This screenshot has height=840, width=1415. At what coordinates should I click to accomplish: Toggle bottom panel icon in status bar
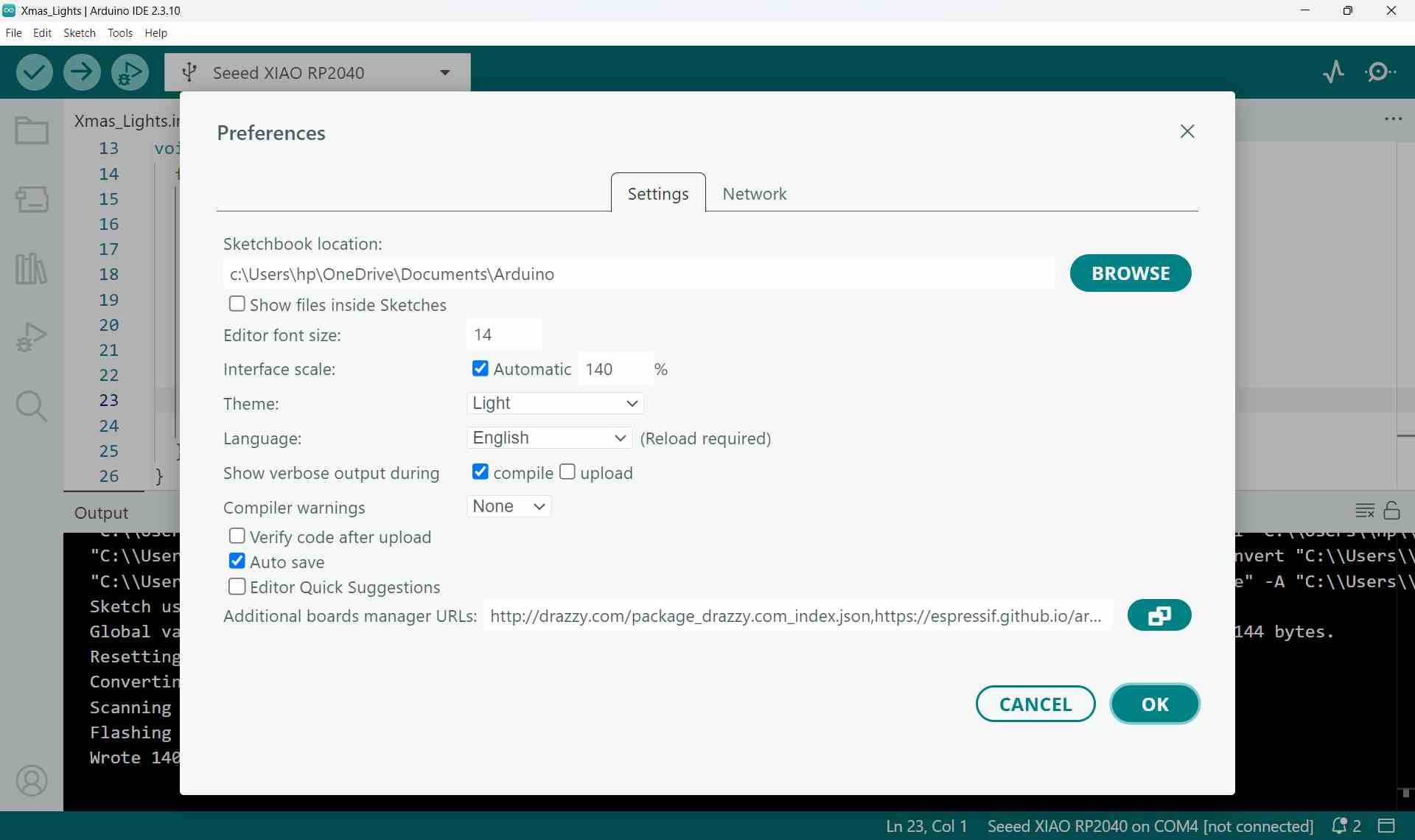tap(1387, 825)
